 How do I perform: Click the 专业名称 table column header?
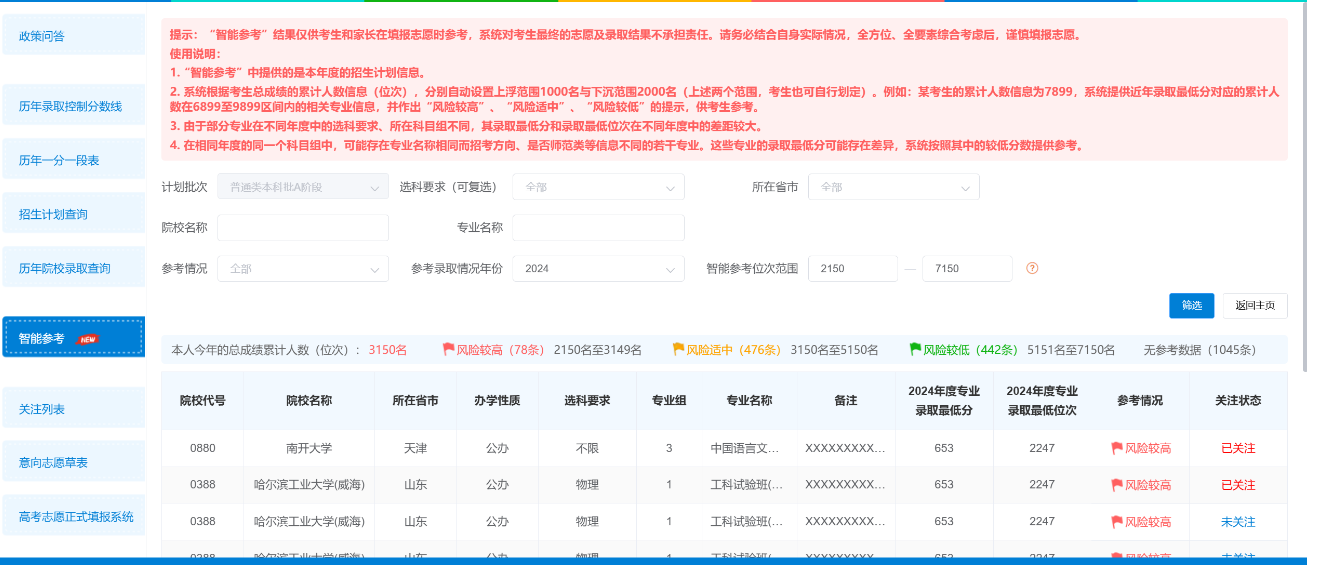click(x=749, y=400)
